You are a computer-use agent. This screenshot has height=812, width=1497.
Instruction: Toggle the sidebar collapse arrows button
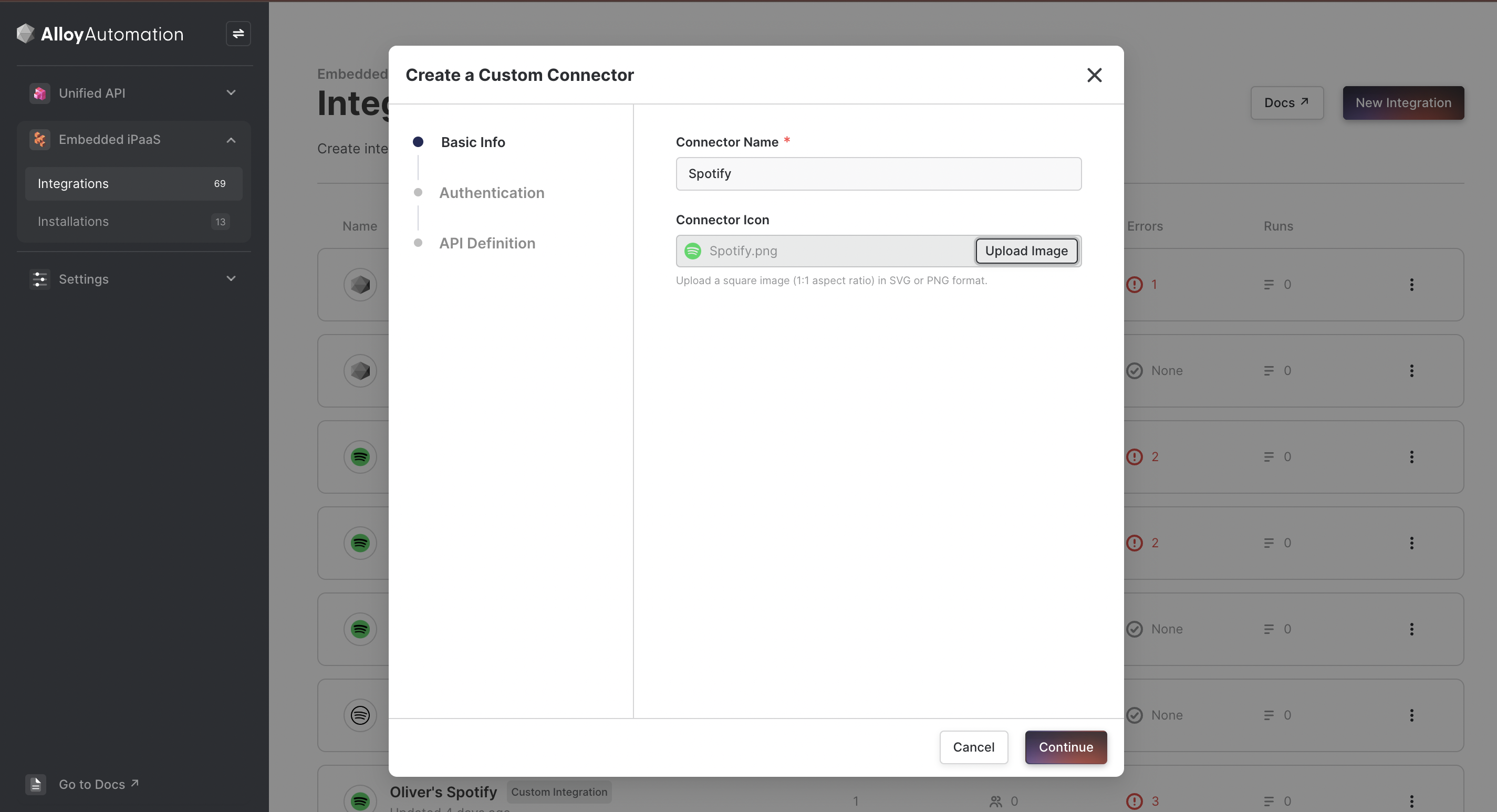pyautogui.click(x=238, y=34)
